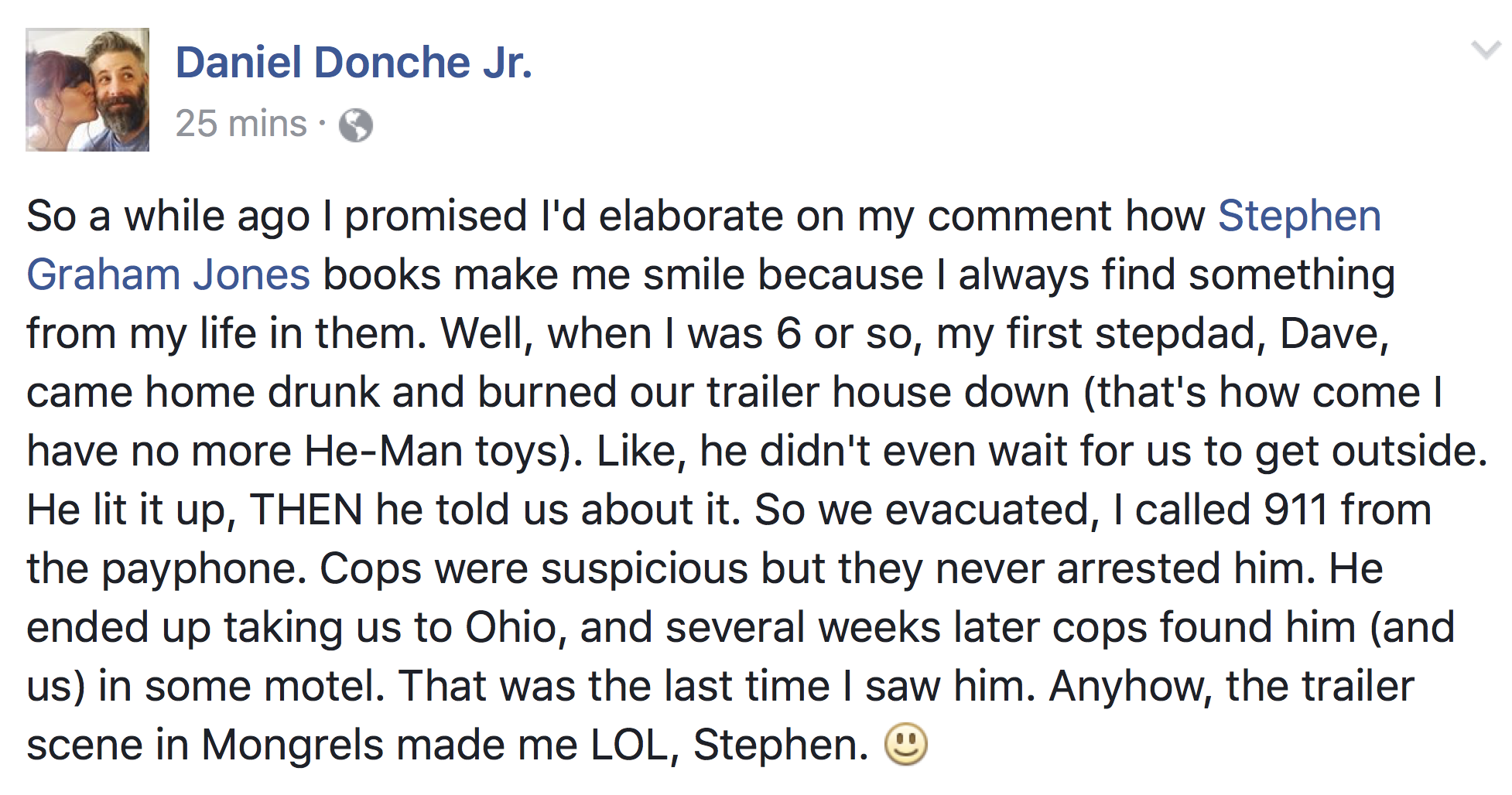Click the globe public audience icon
Image resolution: width=1512 pixels, height=795 pixels.
point(356,125)
